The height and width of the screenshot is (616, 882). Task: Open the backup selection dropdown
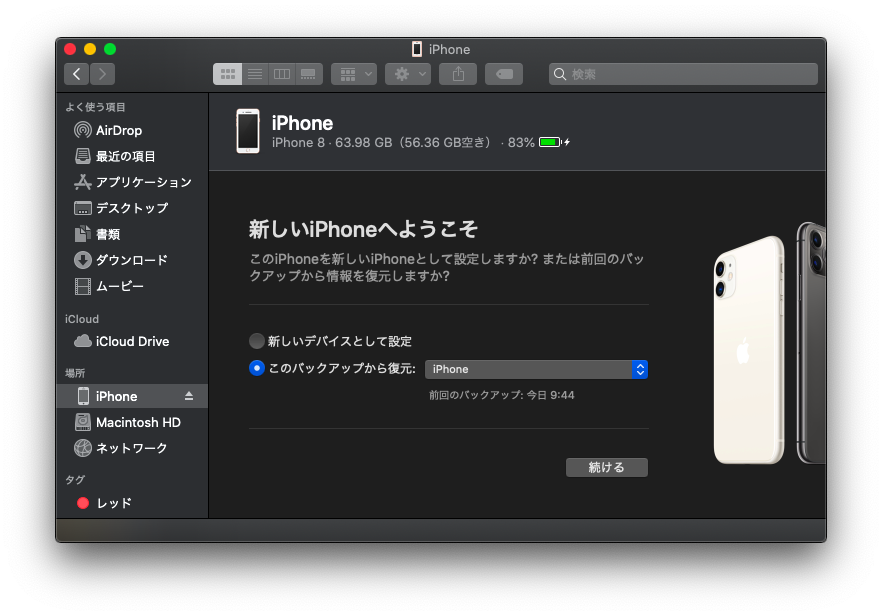(537, 368)
